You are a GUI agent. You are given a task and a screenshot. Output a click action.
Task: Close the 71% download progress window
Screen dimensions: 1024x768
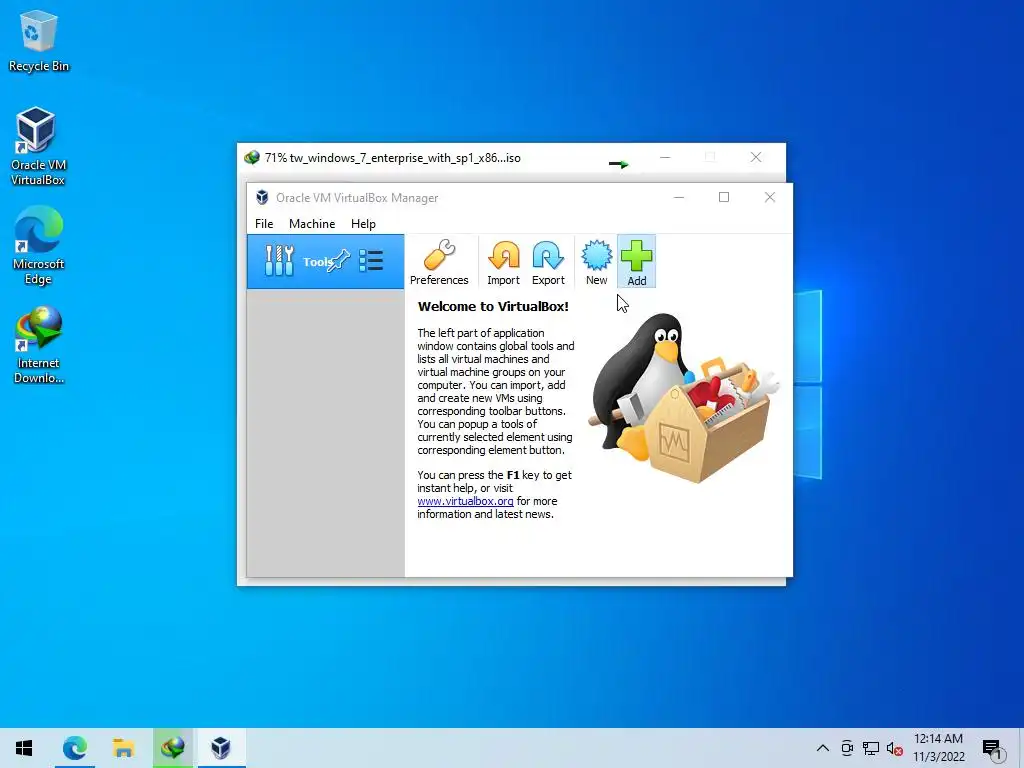coord(756,157)
